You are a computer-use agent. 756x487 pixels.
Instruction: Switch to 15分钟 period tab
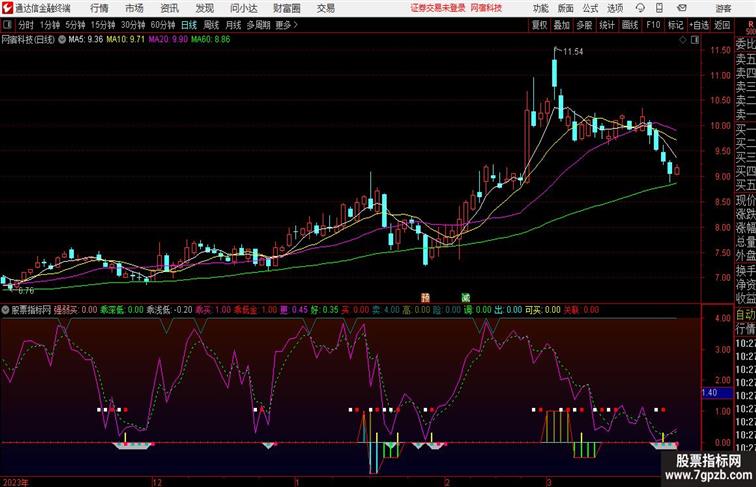(103, 25)
